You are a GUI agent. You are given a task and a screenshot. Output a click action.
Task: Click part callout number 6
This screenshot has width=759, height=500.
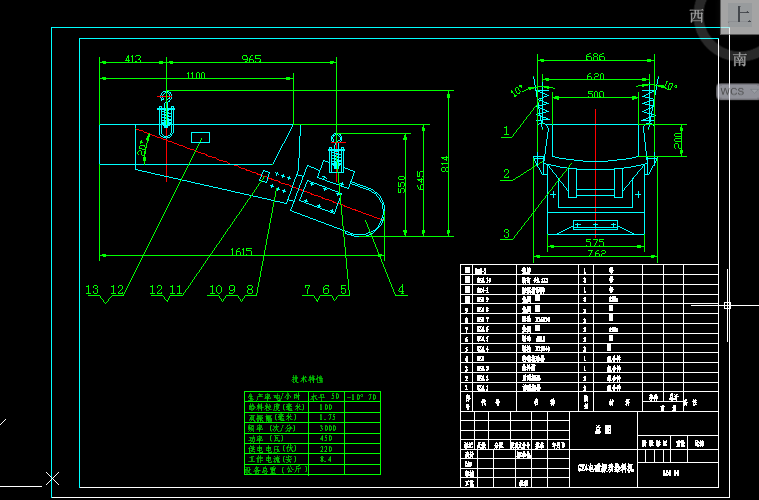click(326, 289)
